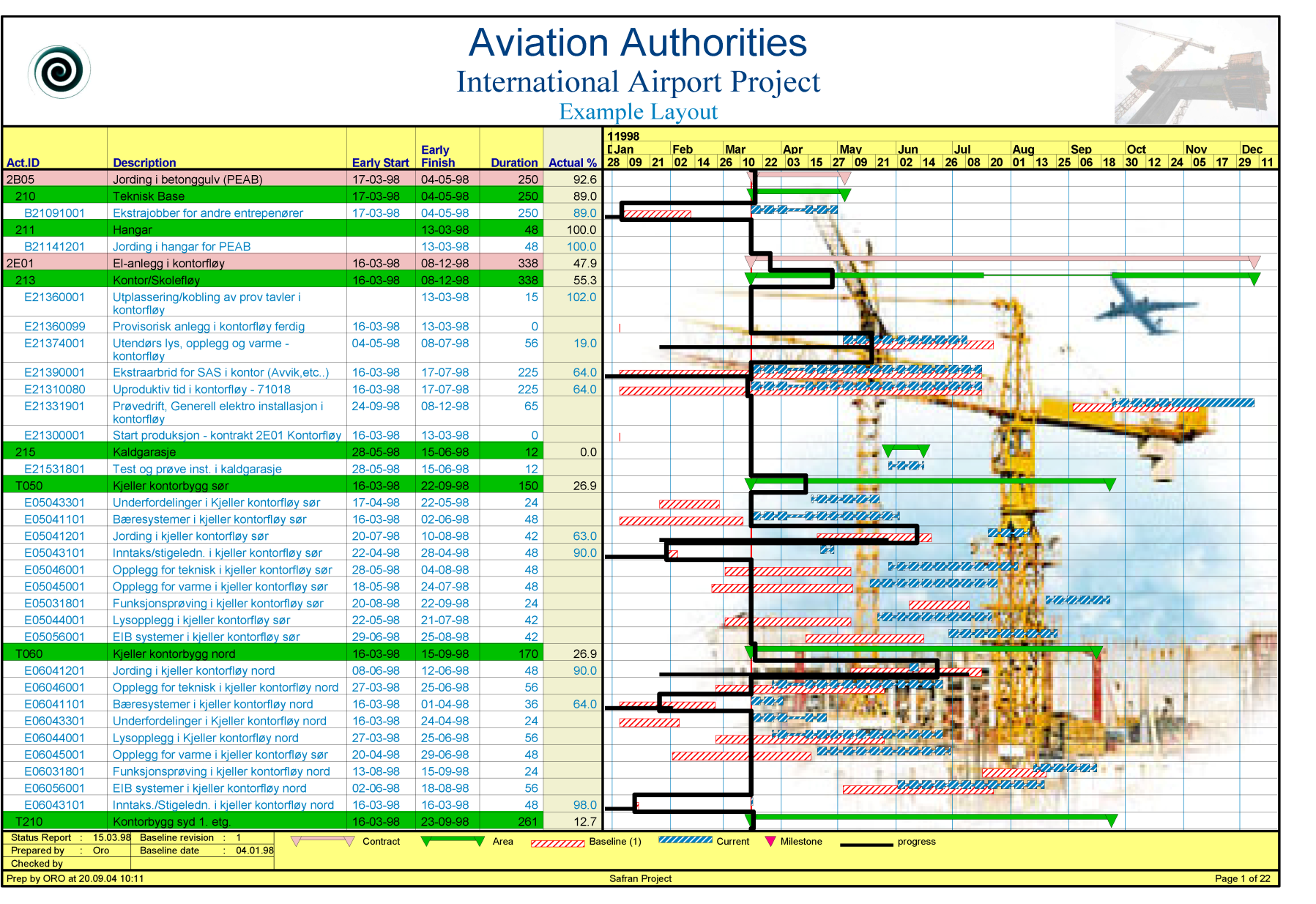Click Jording i kjeller kontorfløy sør
This screenshot has height=904, width=1316.
click(x=190, y=537)
